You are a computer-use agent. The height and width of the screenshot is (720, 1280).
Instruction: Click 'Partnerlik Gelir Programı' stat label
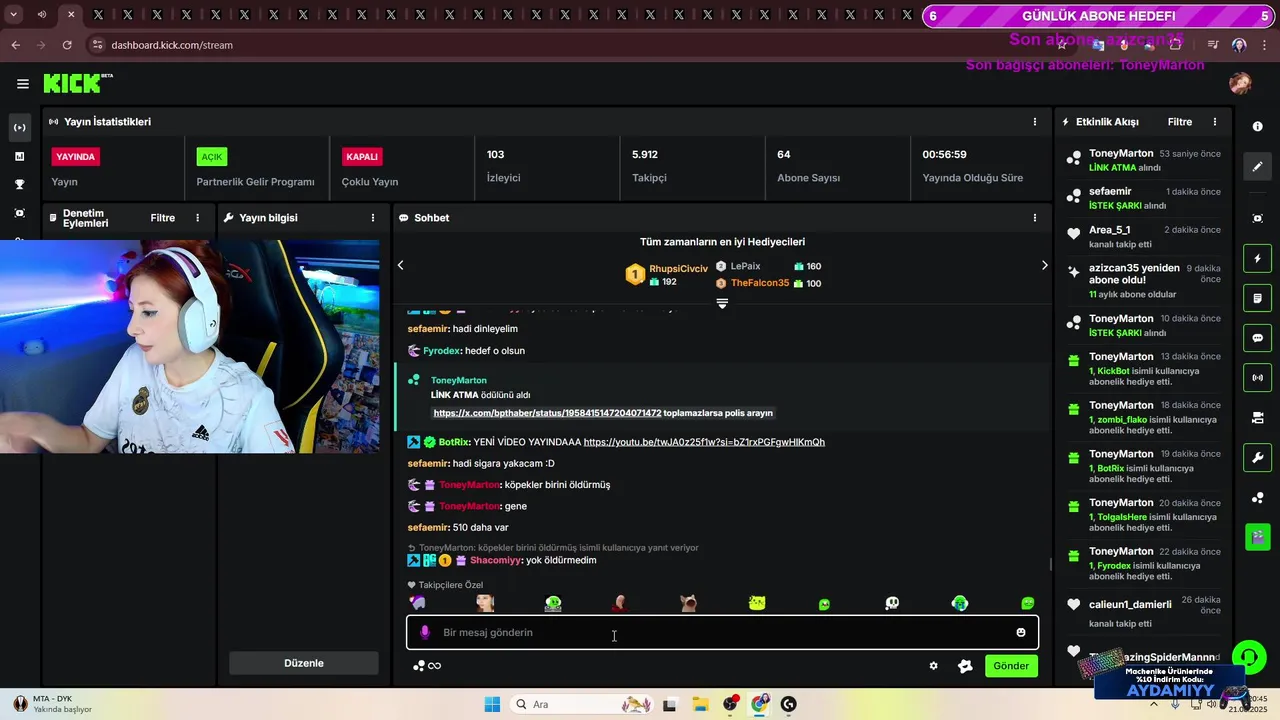click(255, 182)
